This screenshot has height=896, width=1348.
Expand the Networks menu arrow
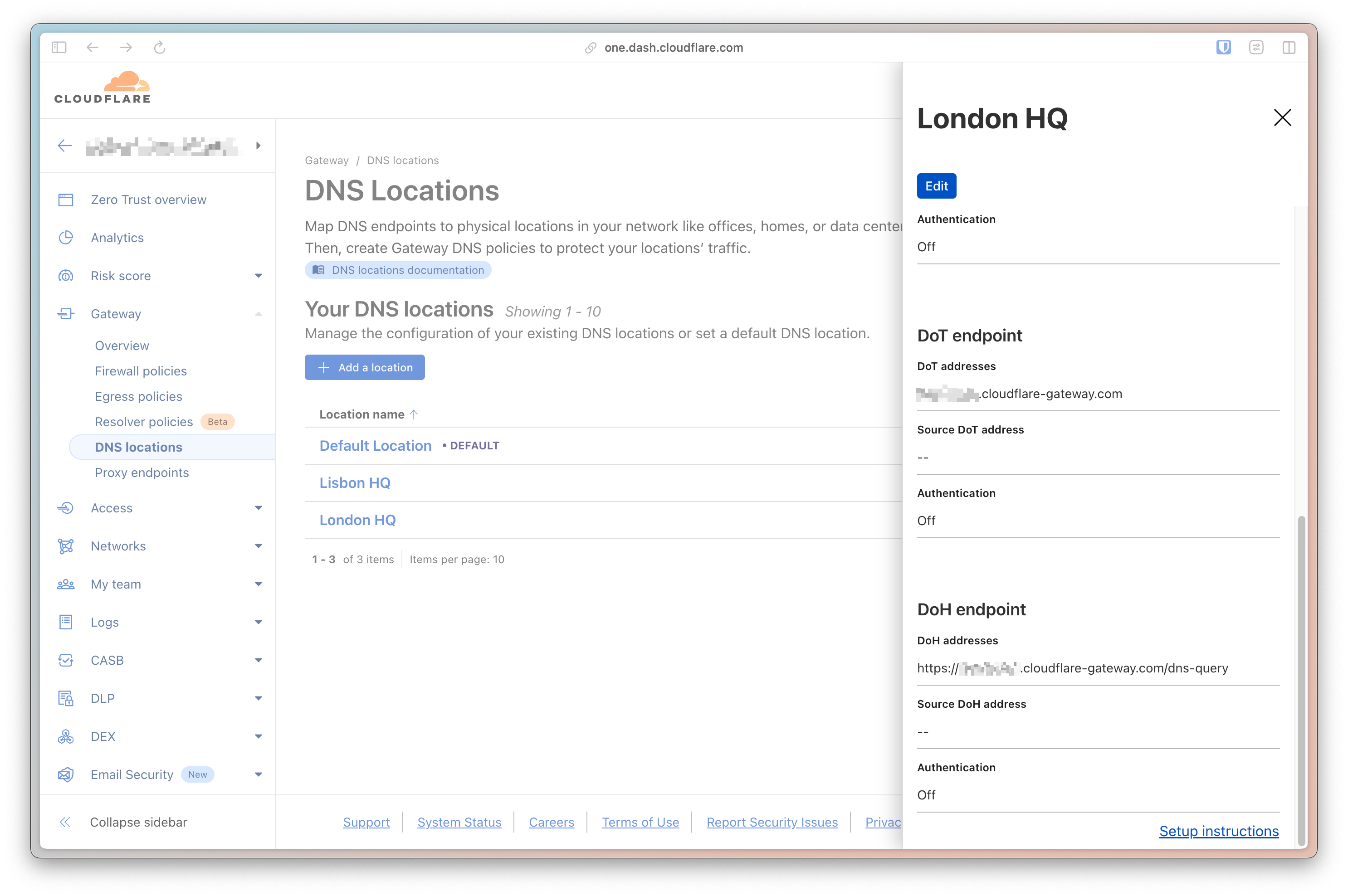[258, 546]
